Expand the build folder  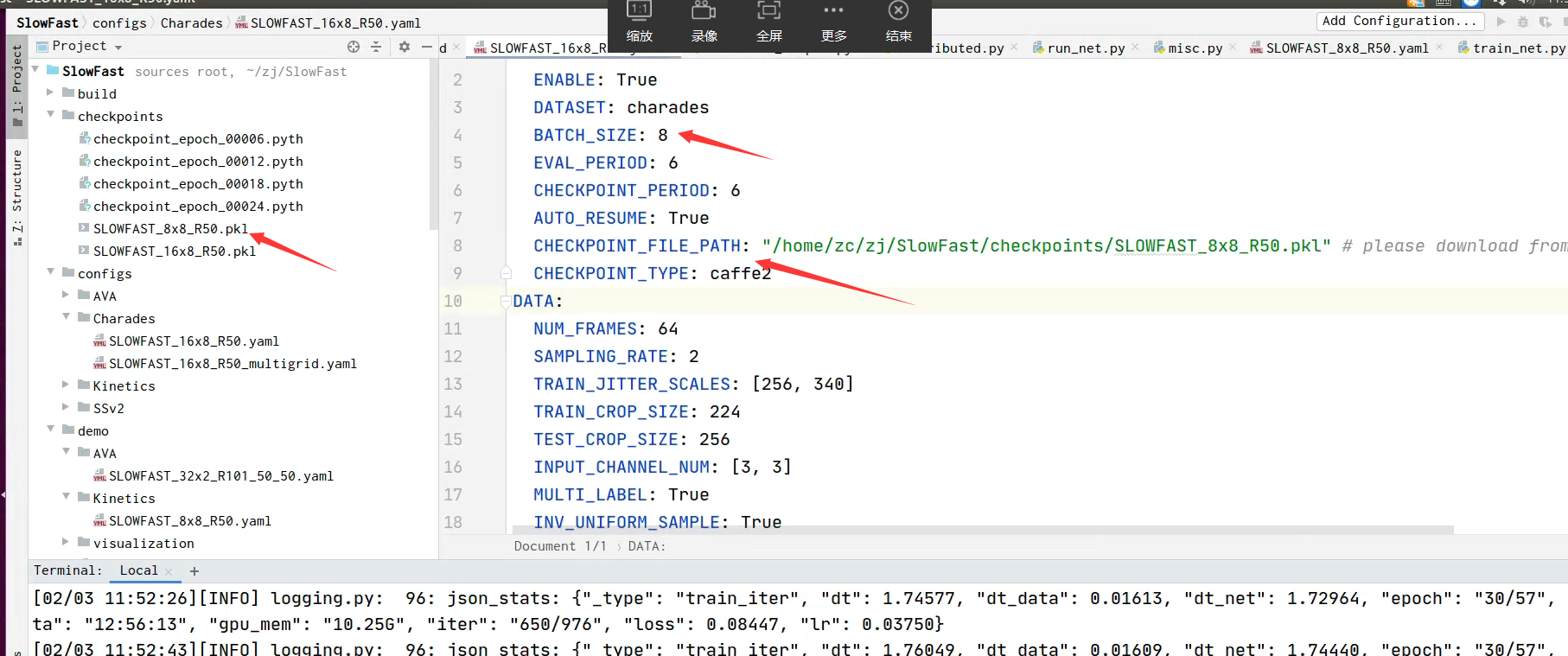[50, 92]
